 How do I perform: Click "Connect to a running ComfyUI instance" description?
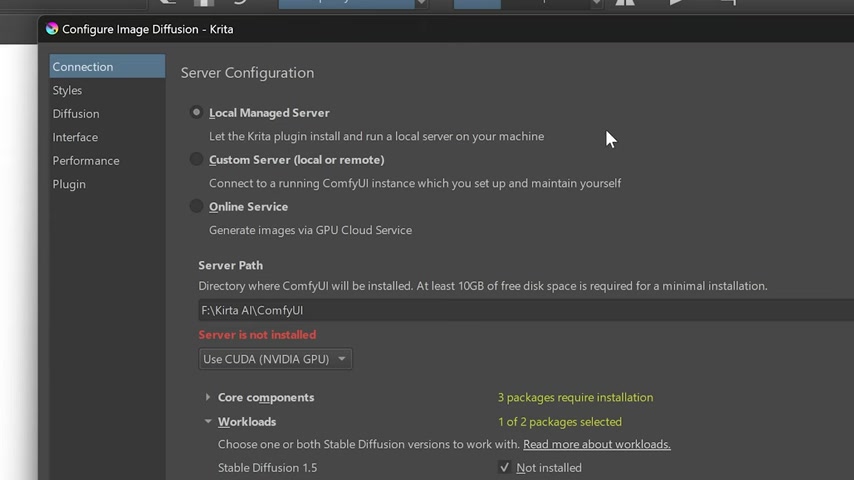[415, 183]
